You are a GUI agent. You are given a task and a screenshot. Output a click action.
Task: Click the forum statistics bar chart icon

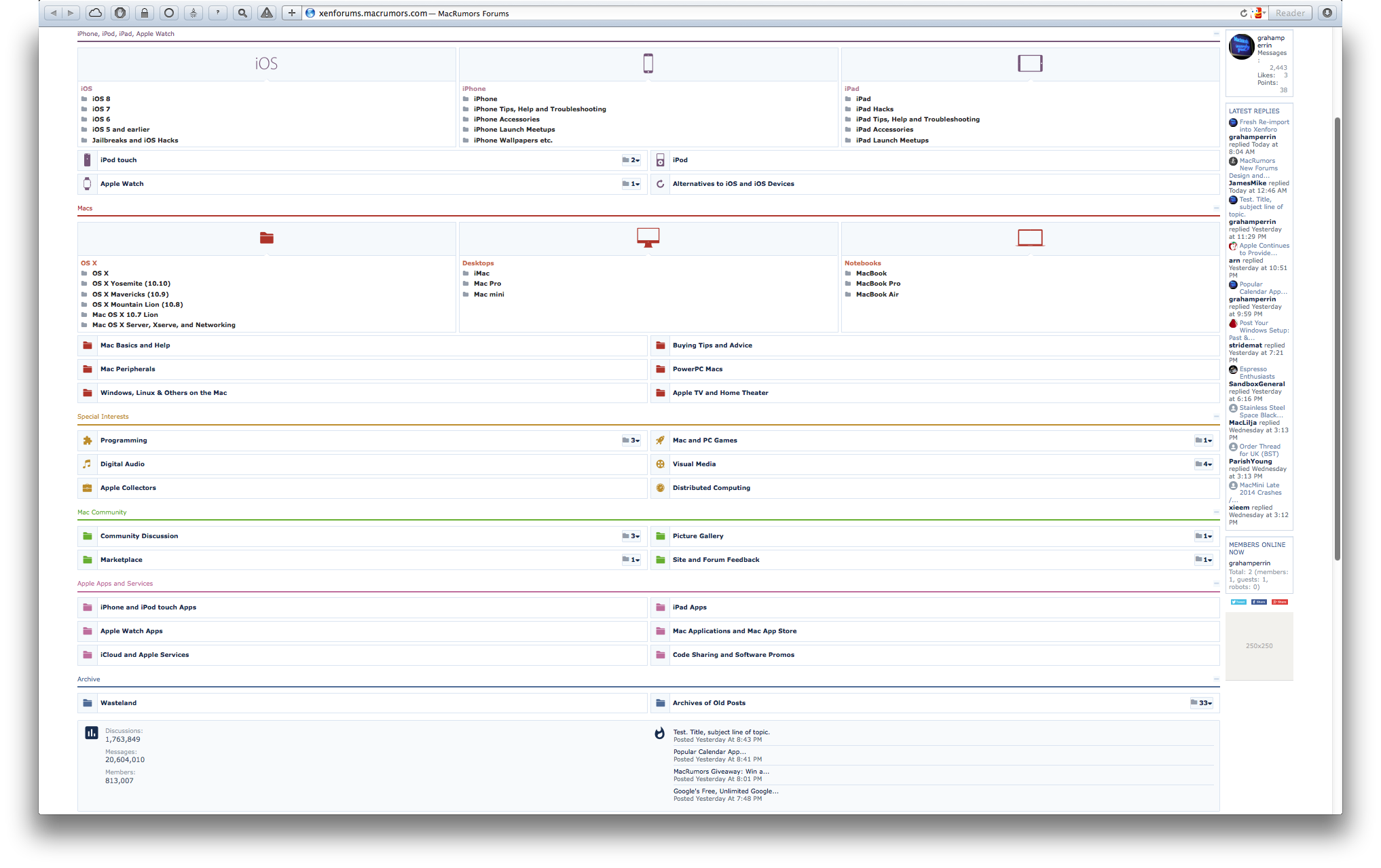click(92, 733)
